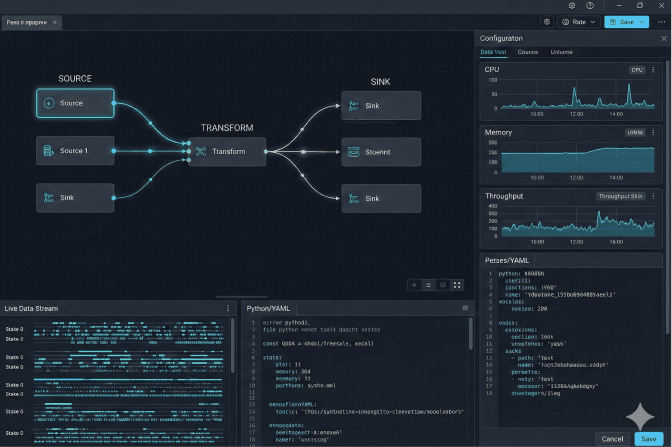Select the Transform node icon
The width and height of the screenshot is (672, 447).
click(200, 152)
